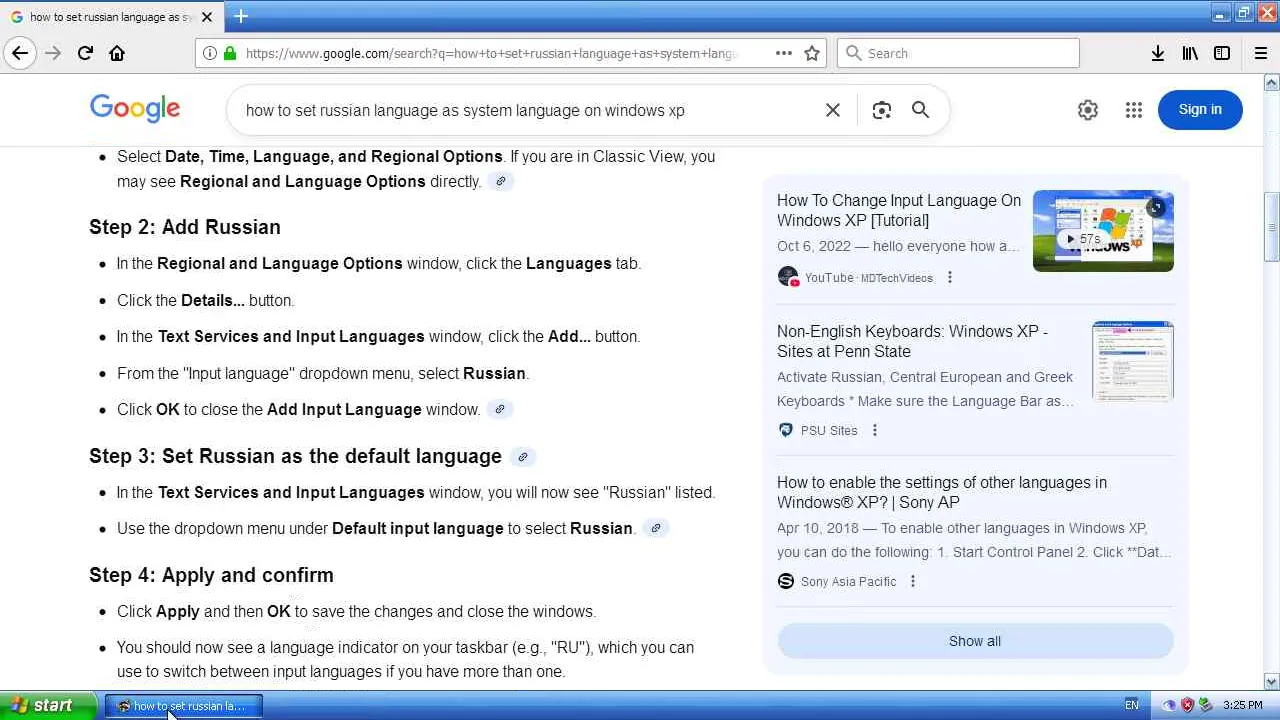
Task: Click the link chip after 'Add Input Language window'
Action: click(x=499, y=409)
